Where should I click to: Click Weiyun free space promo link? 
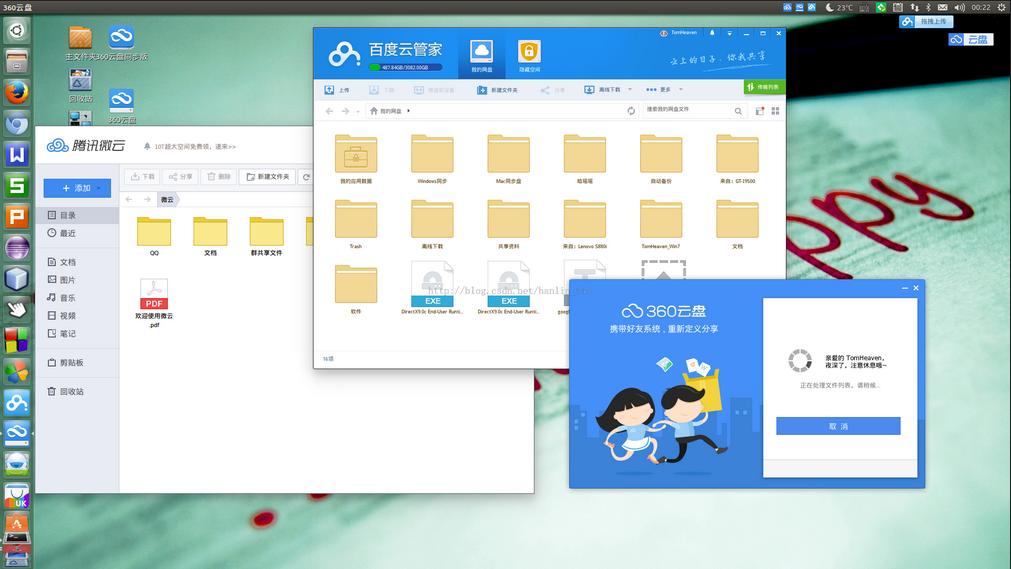pos(195,146)
